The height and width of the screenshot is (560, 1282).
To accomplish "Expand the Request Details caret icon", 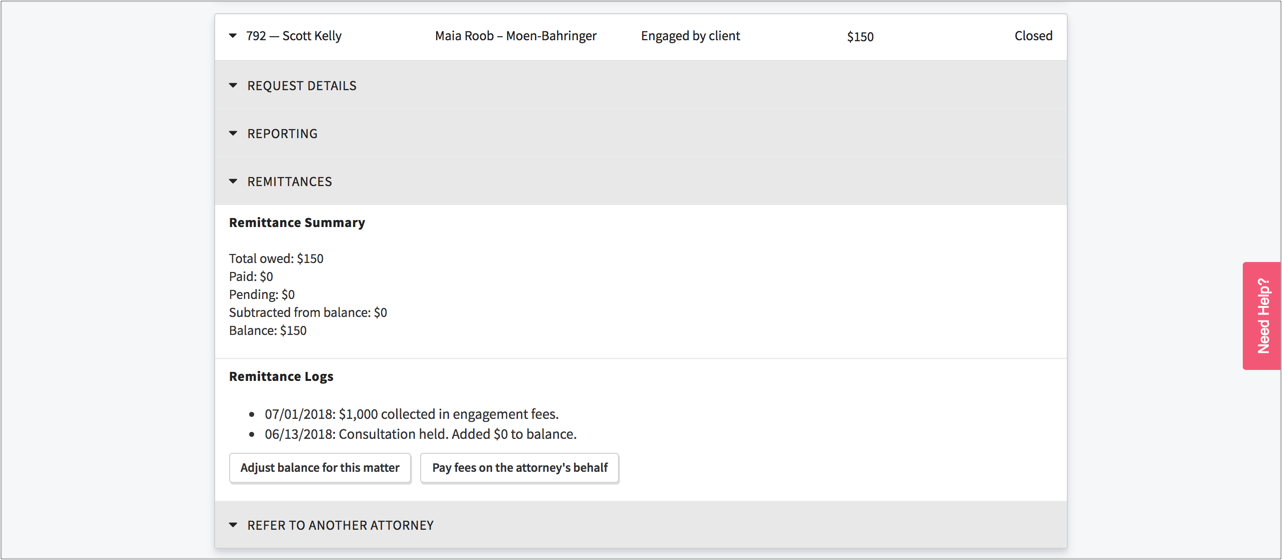I will (233, 86).
